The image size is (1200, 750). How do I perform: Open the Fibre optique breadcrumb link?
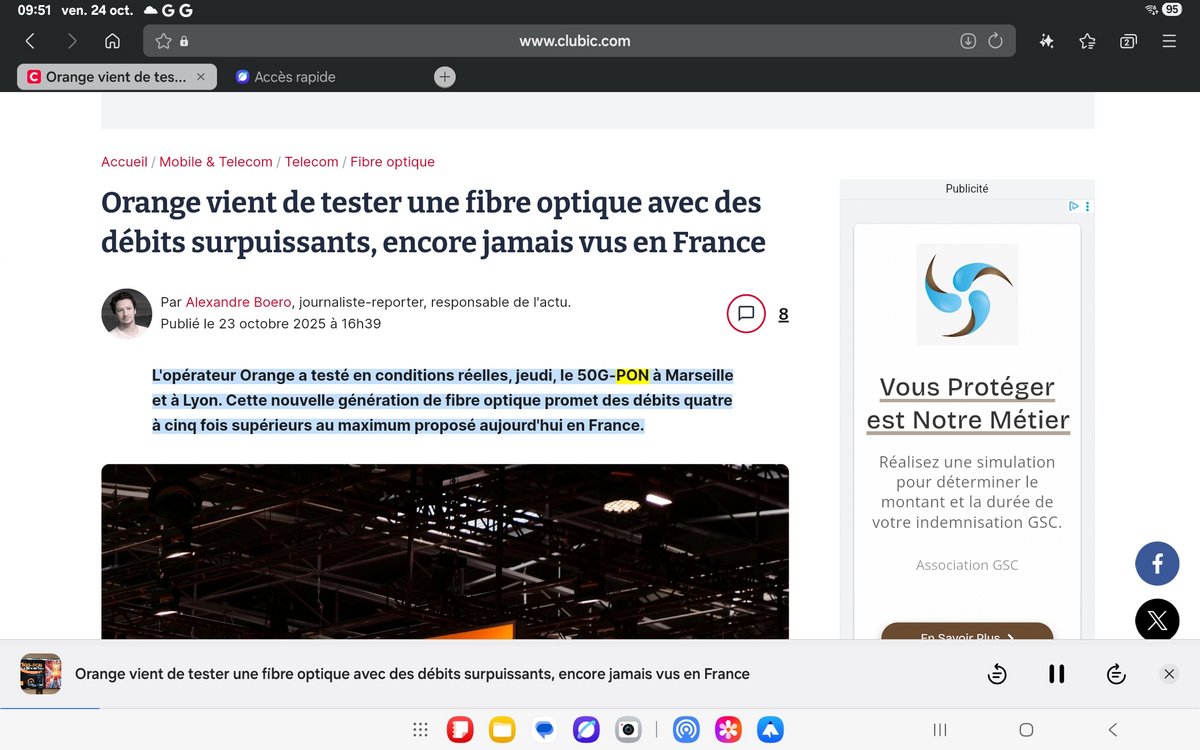tap(392, 162)
